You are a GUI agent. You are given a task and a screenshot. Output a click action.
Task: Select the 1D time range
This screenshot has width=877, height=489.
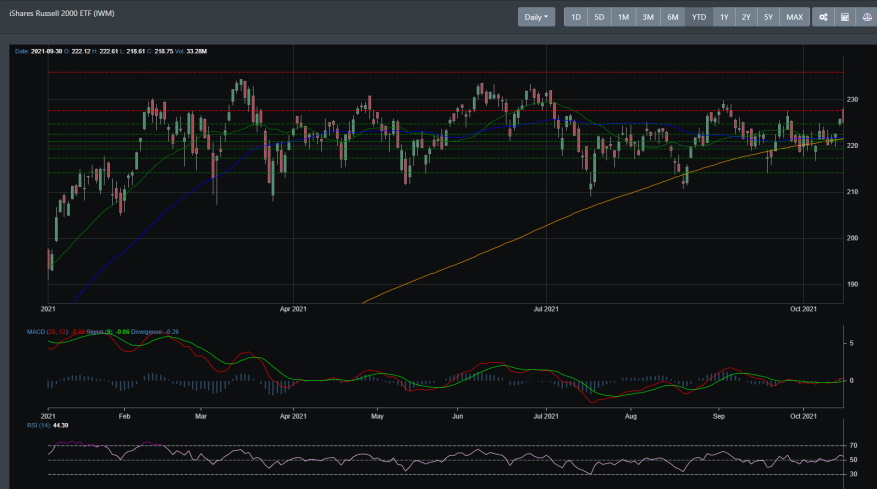click(x=576, y=17)
